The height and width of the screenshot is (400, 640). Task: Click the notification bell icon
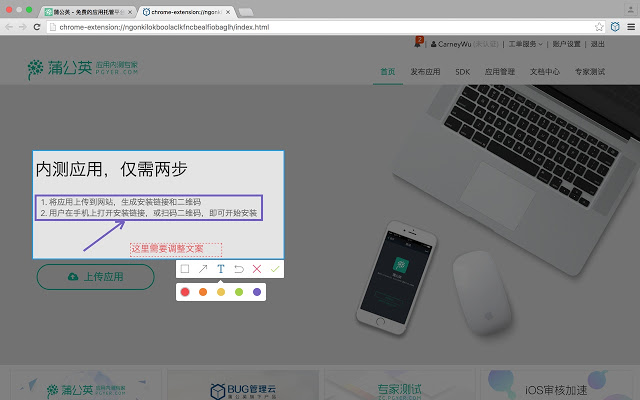point(418,43)
